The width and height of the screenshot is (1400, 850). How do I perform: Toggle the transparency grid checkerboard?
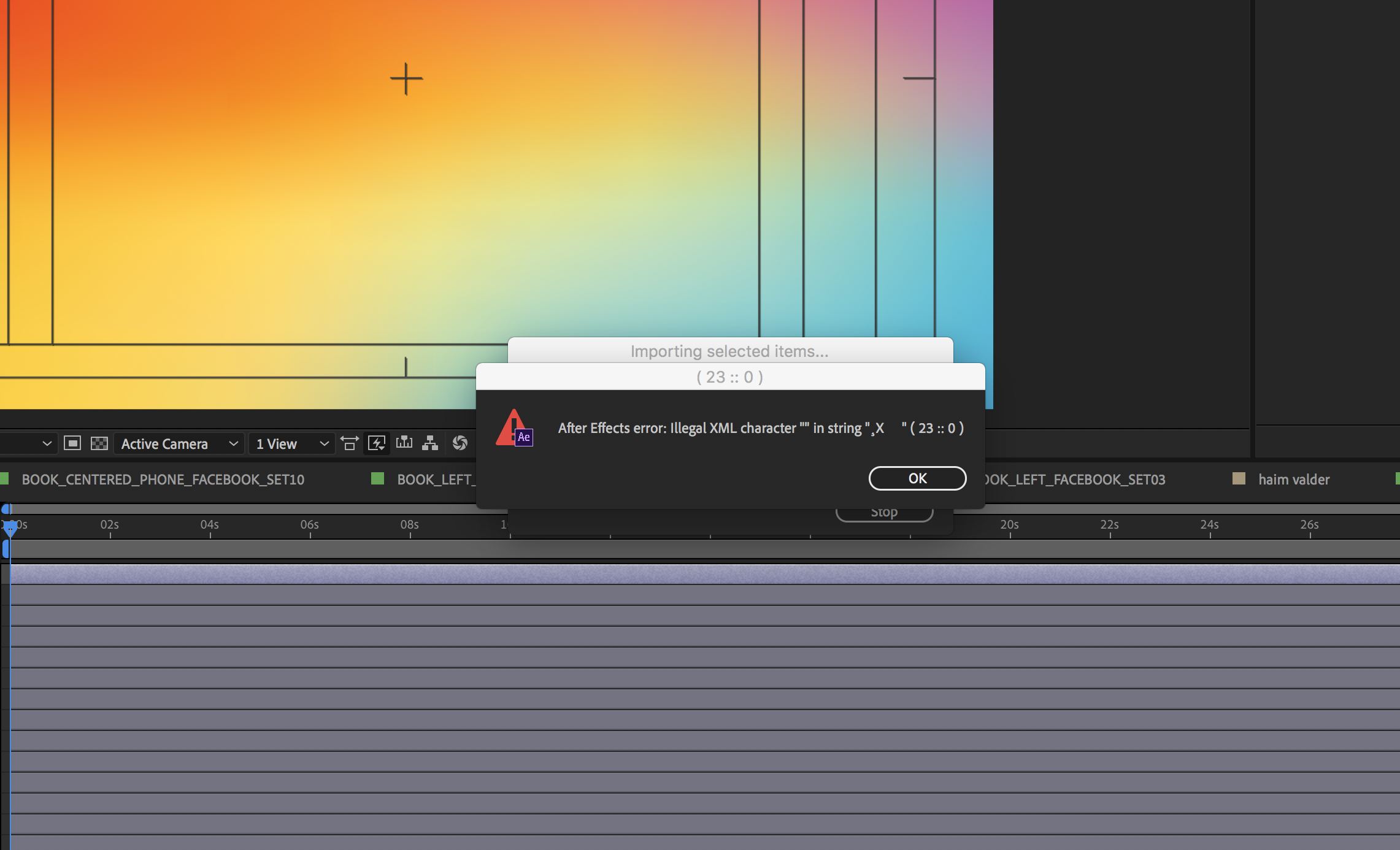[x=98, y=443]
